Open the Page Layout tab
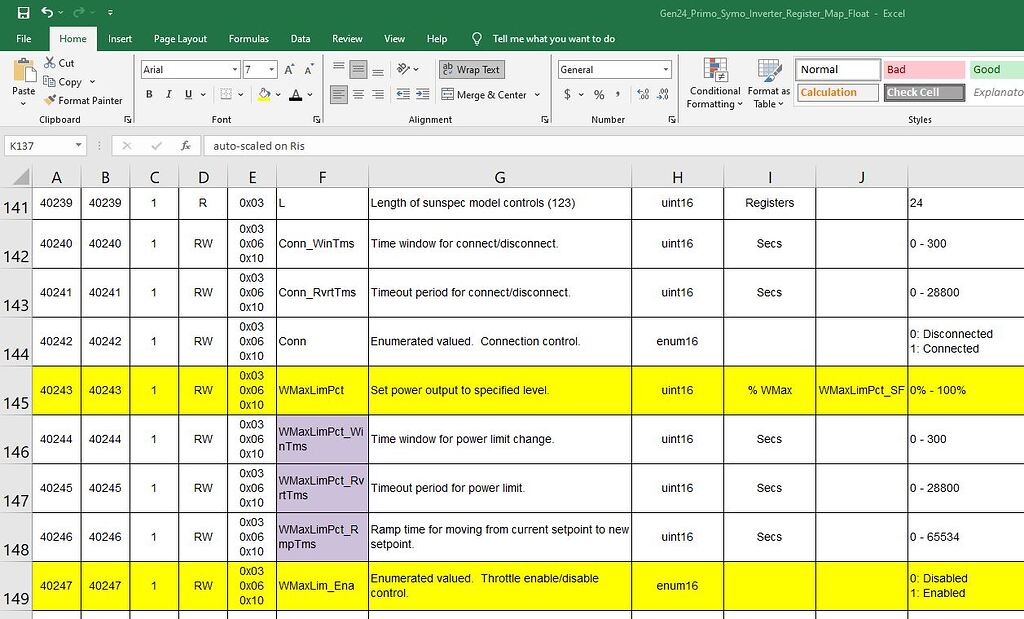 click(x=180, y=39)
